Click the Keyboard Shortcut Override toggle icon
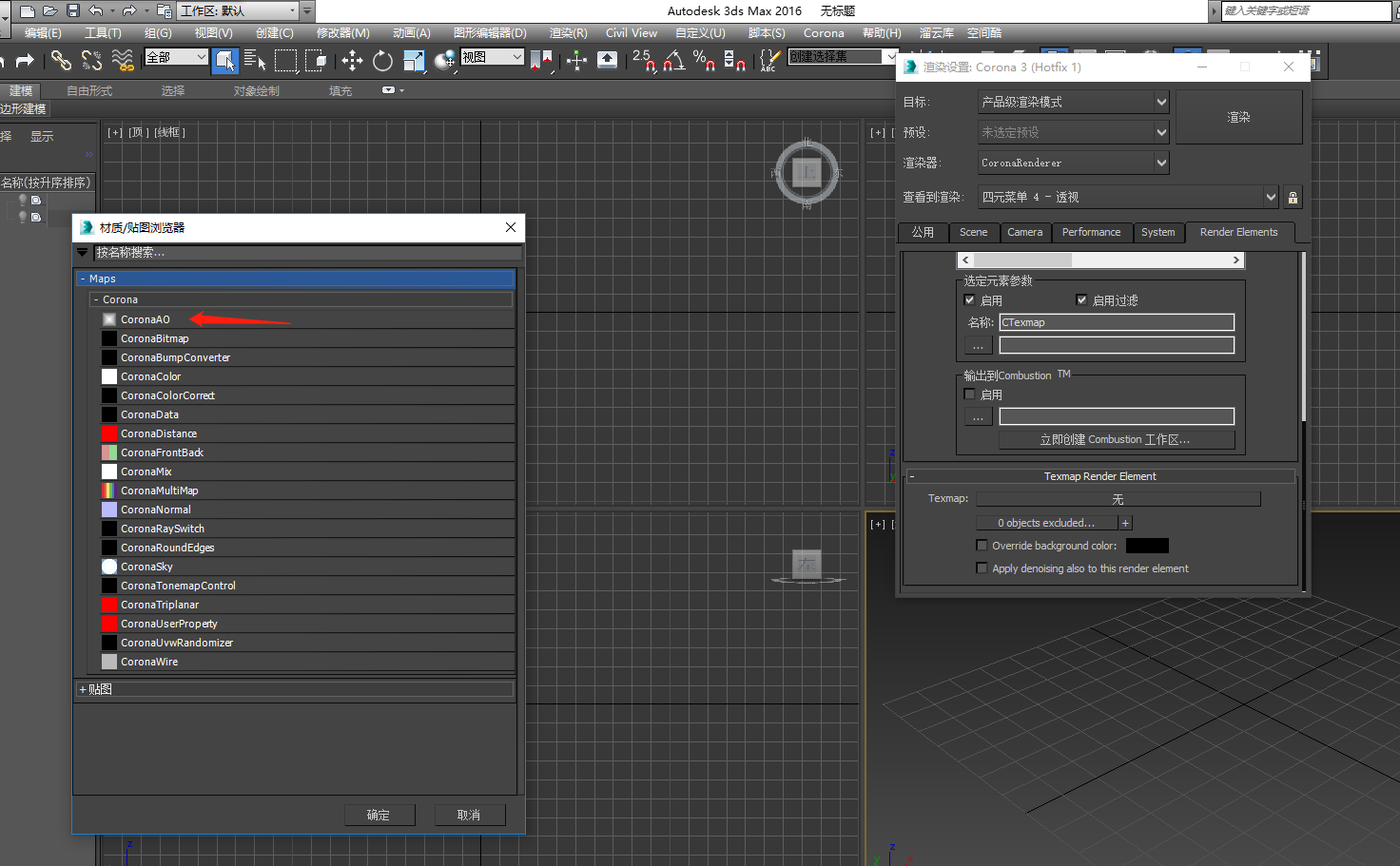 pyautogui.click(x=607, y=61)
